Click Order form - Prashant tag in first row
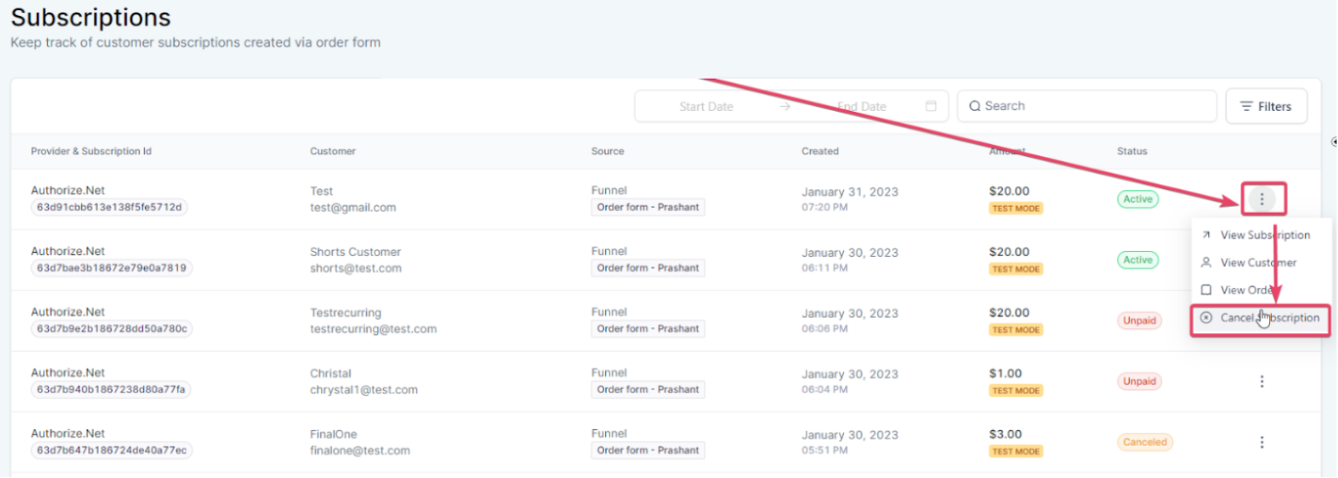 [x=648, y=208]
